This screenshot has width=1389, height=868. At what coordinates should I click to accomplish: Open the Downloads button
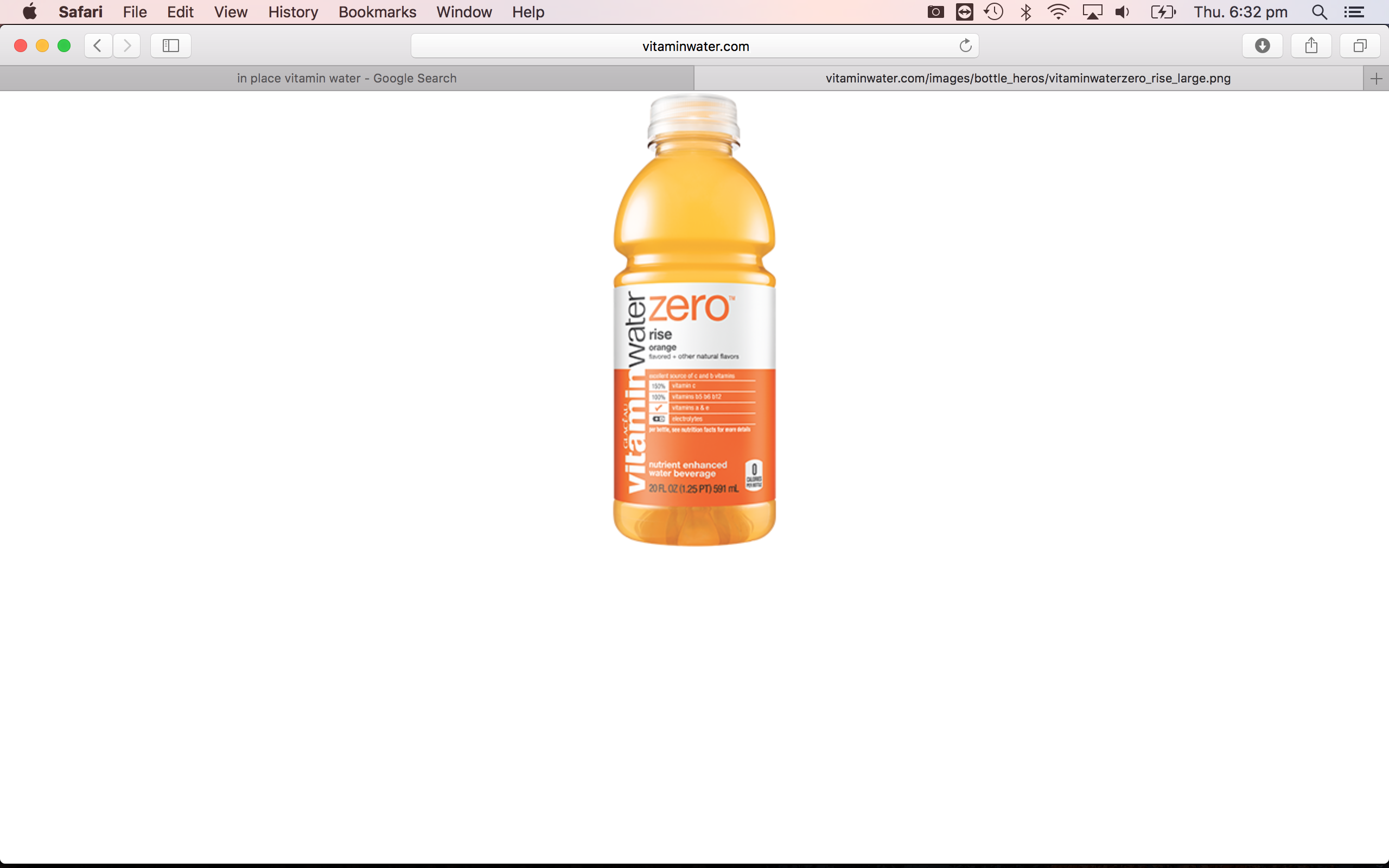(x=1262, y=46)
